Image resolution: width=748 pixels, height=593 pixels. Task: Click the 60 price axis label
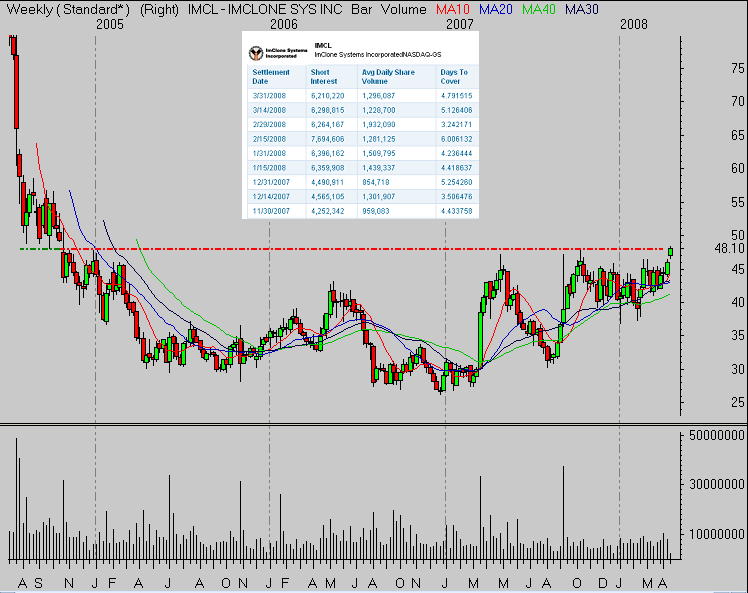[738, 168]
